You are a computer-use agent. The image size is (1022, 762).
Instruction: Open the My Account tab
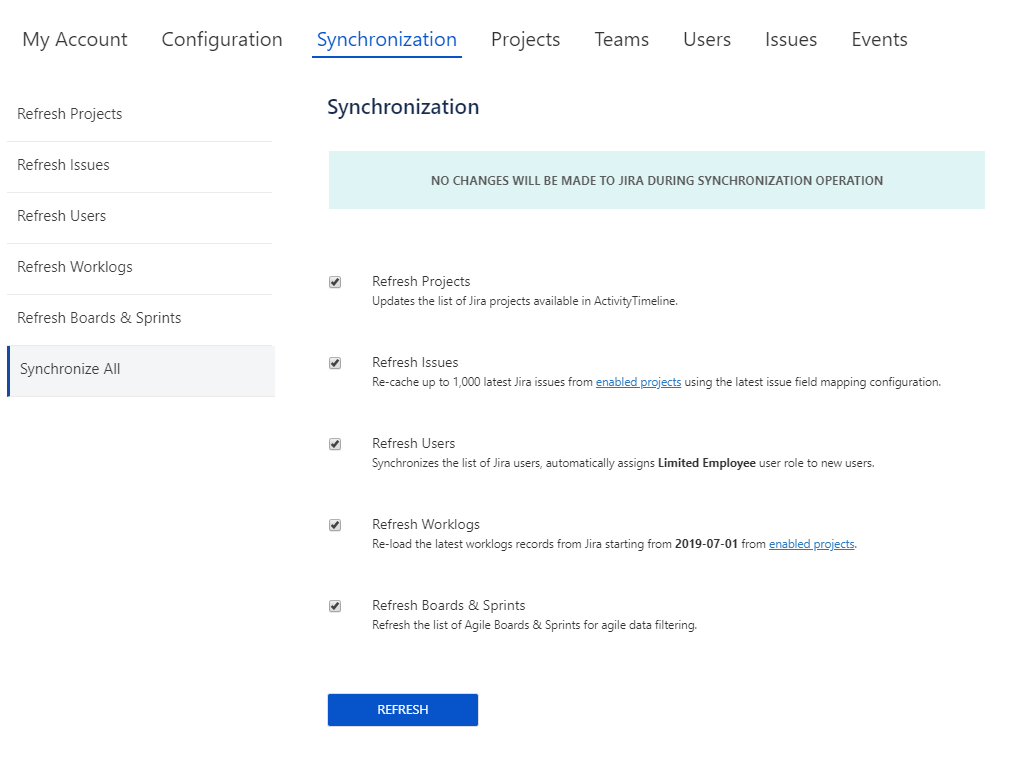point(75,40)
